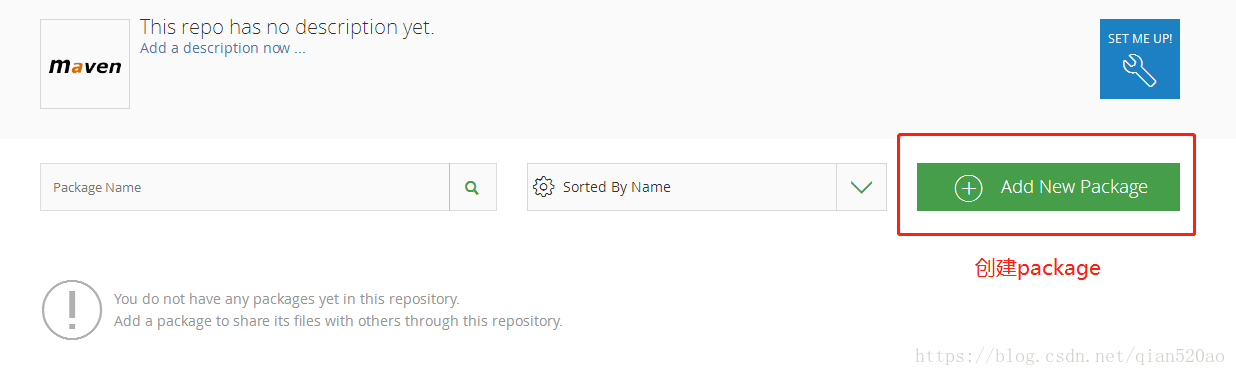
Task: Click the Add New Package button text
Action: [x=1074, y=187]
